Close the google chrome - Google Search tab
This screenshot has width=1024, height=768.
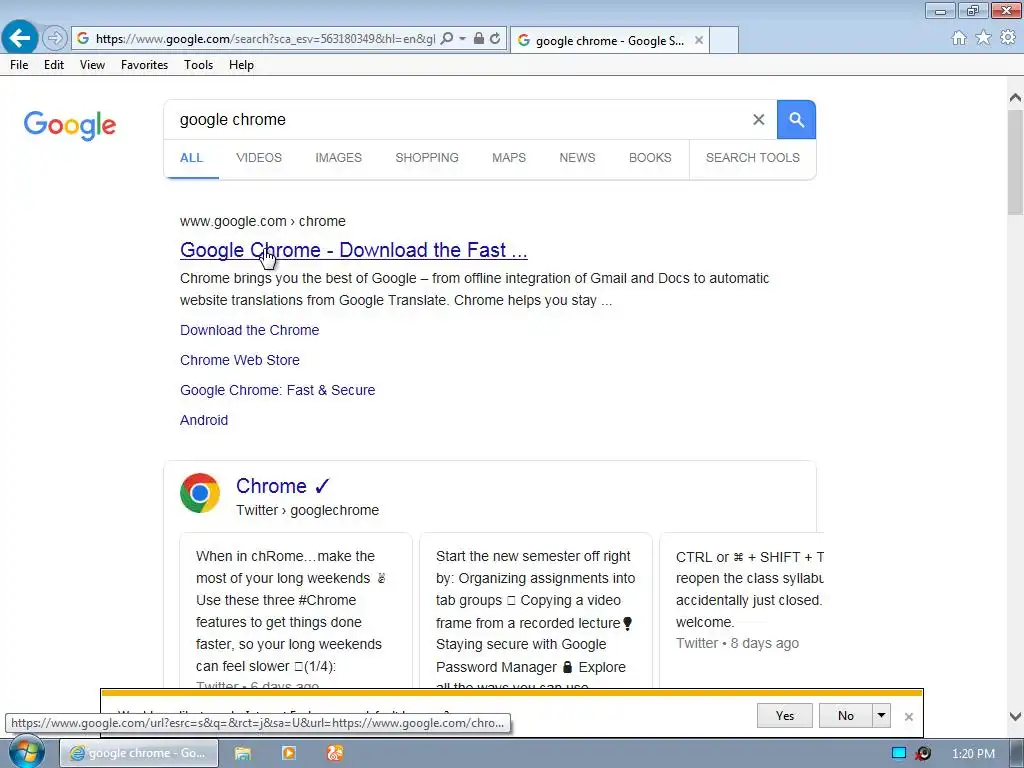pos(699,40)
